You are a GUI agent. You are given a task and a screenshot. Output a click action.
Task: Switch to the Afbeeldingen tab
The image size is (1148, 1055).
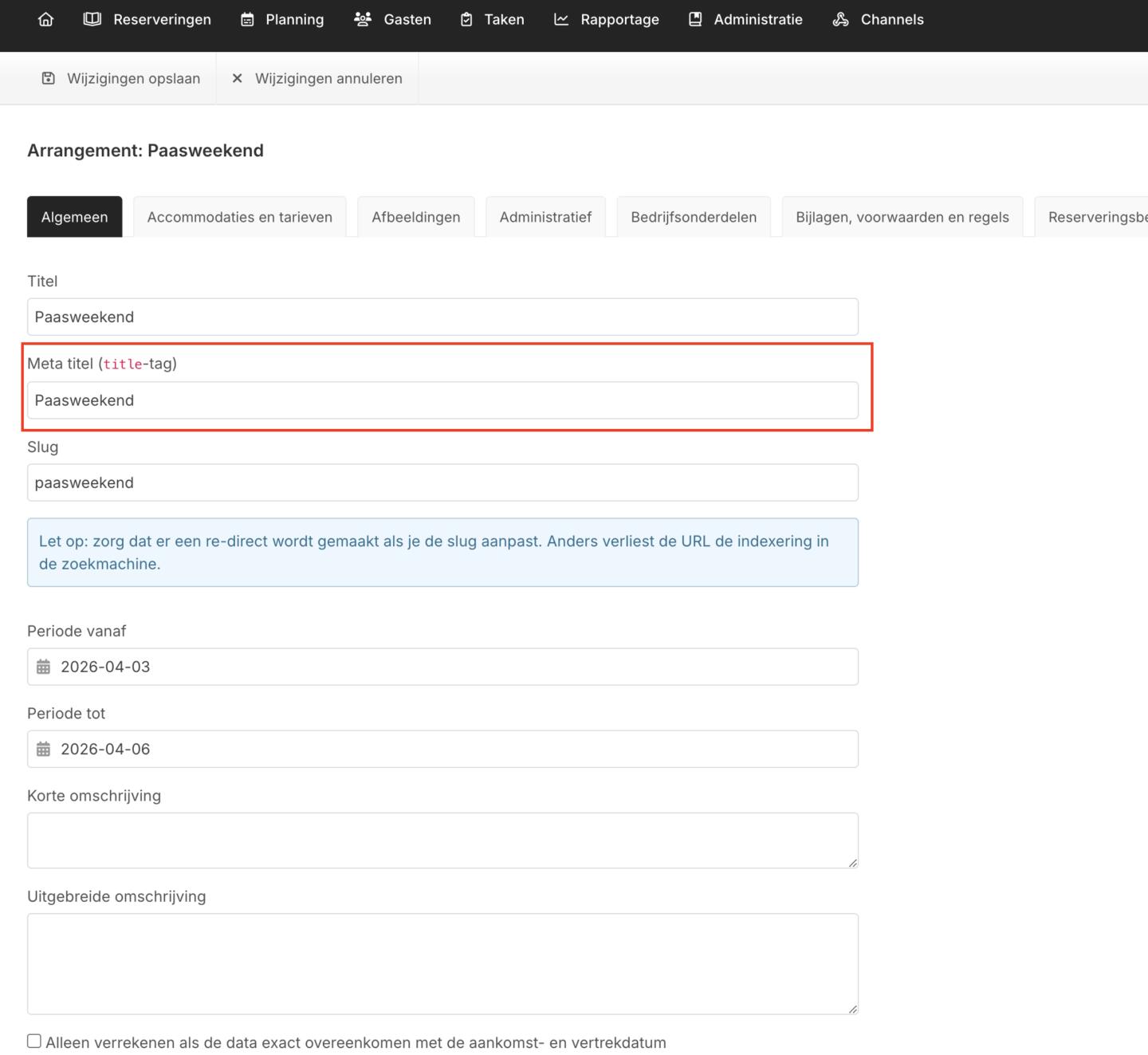coord(415,217)
